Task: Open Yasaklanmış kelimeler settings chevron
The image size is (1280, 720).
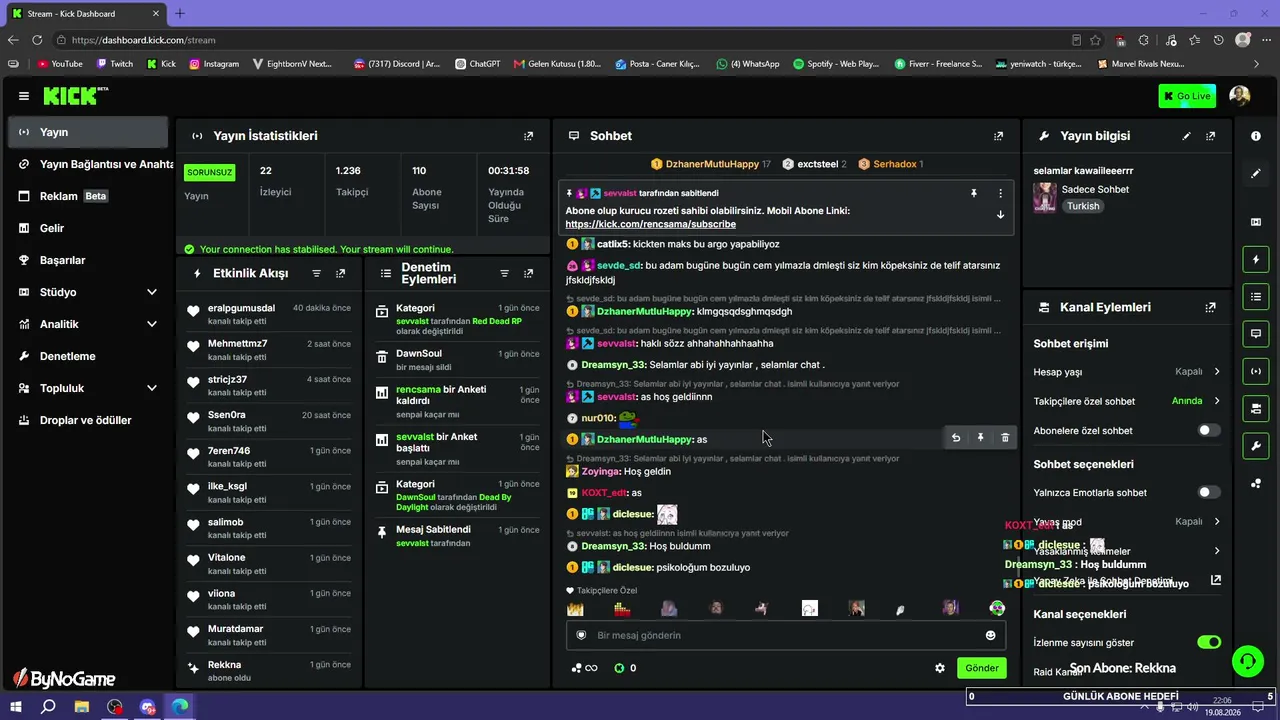Action: [x=1217, y=551]
